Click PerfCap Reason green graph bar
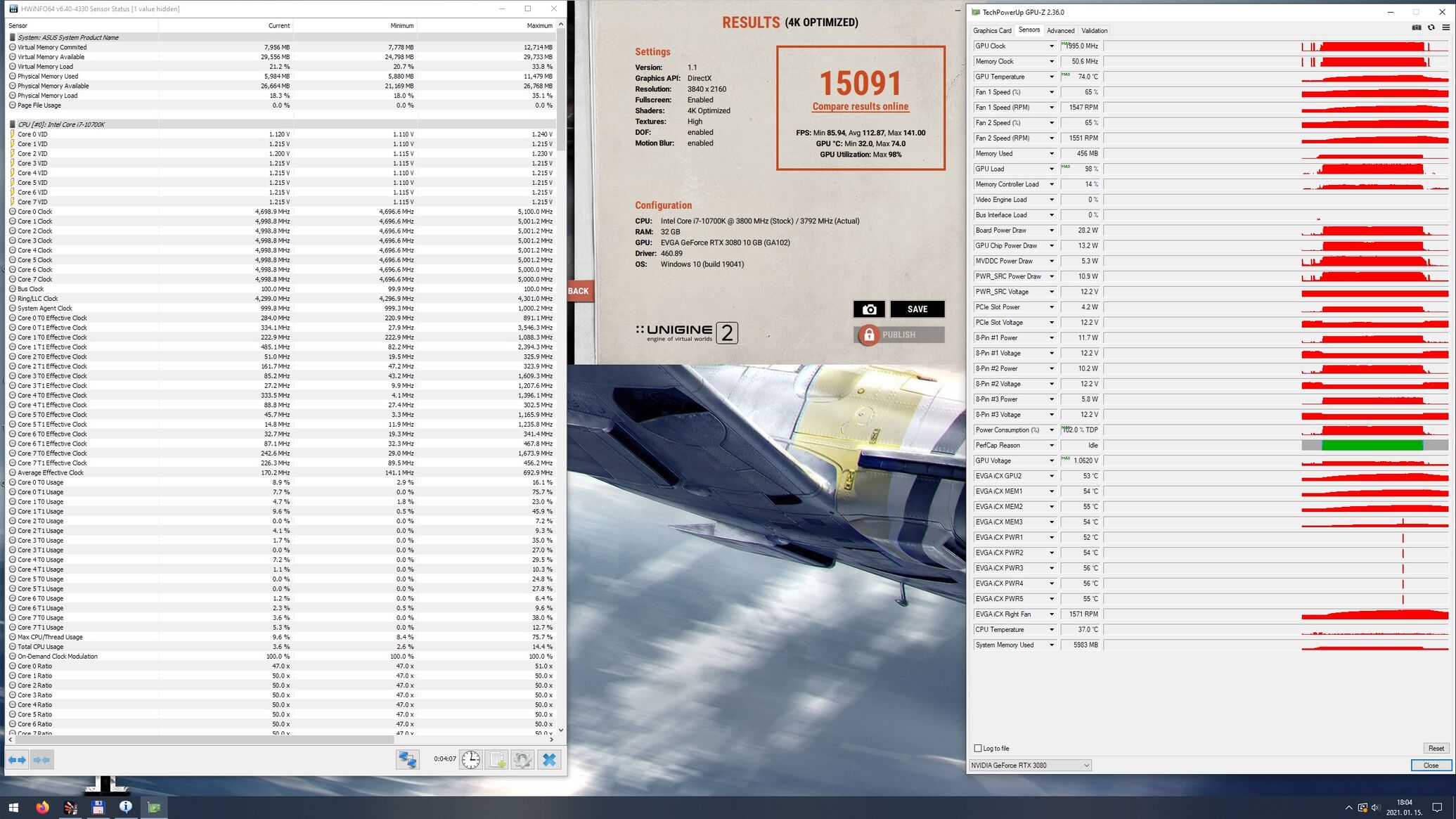This screenshot has width=1456, height=819. [x=1372, y=446]
